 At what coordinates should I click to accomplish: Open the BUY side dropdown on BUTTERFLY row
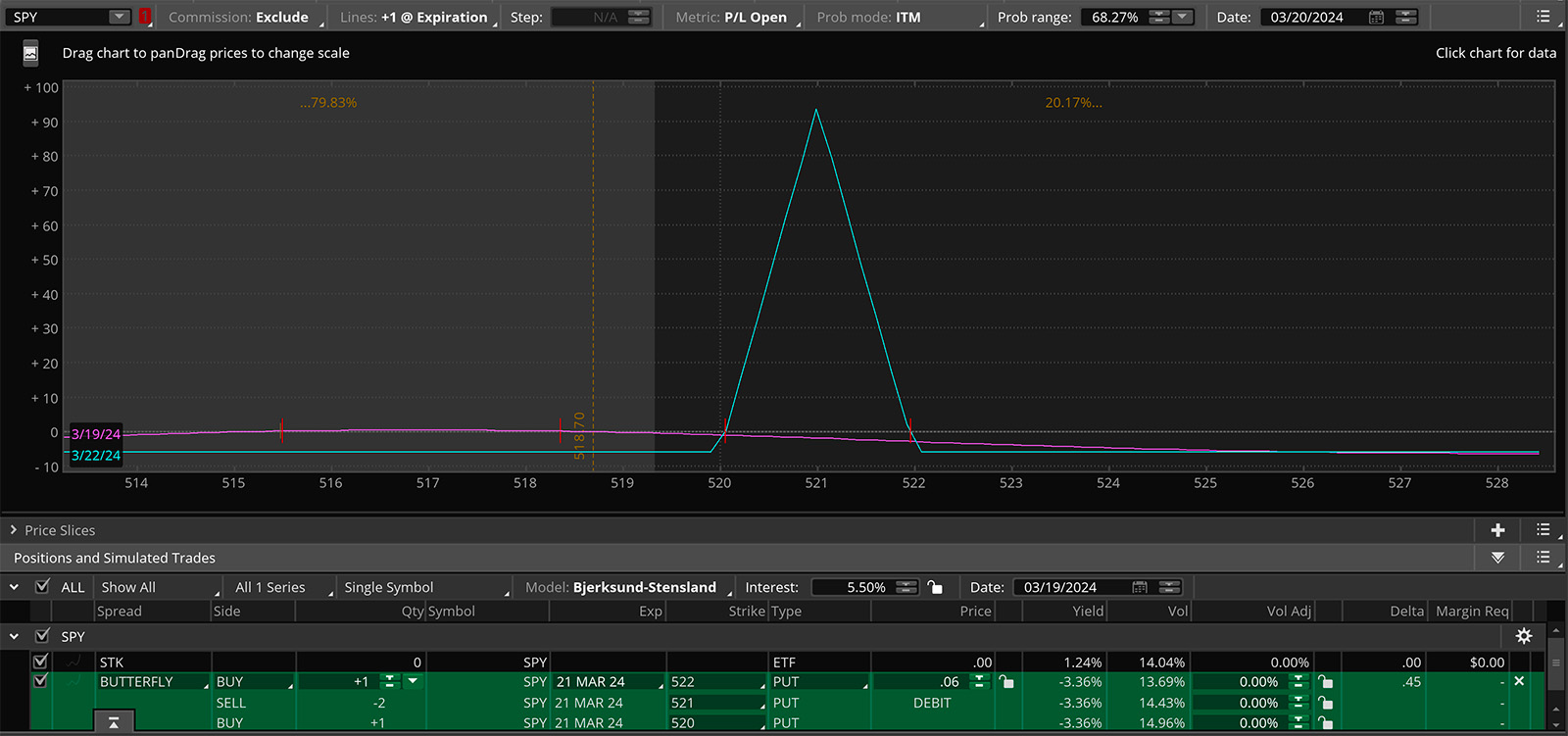coord(254,681)
